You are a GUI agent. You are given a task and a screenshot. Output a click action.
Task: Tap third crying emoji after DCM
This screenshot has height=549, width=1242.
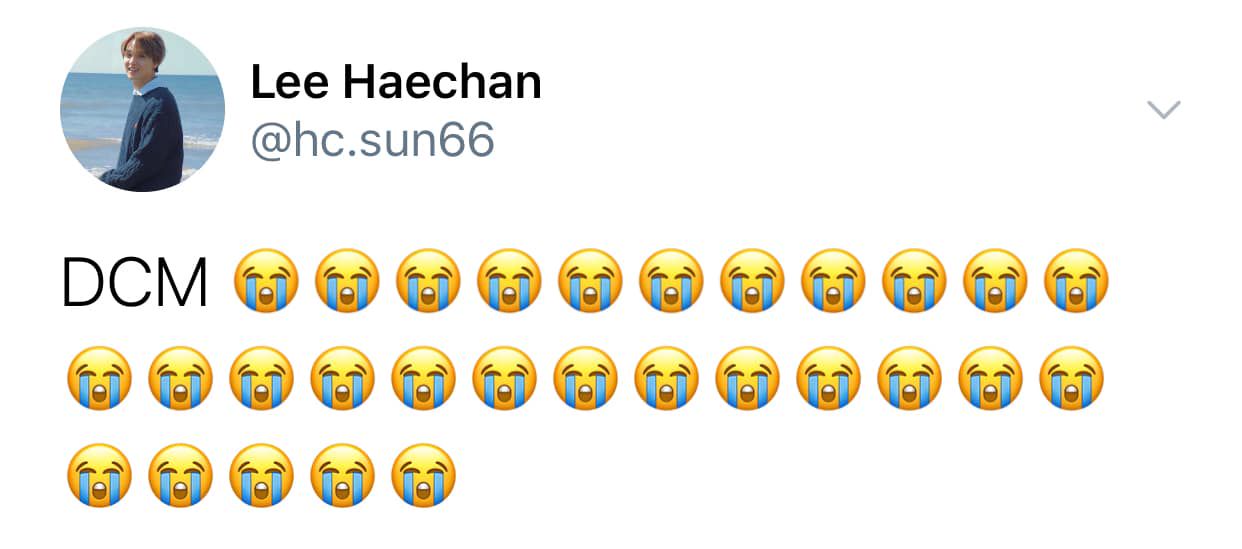coord(428,281)
